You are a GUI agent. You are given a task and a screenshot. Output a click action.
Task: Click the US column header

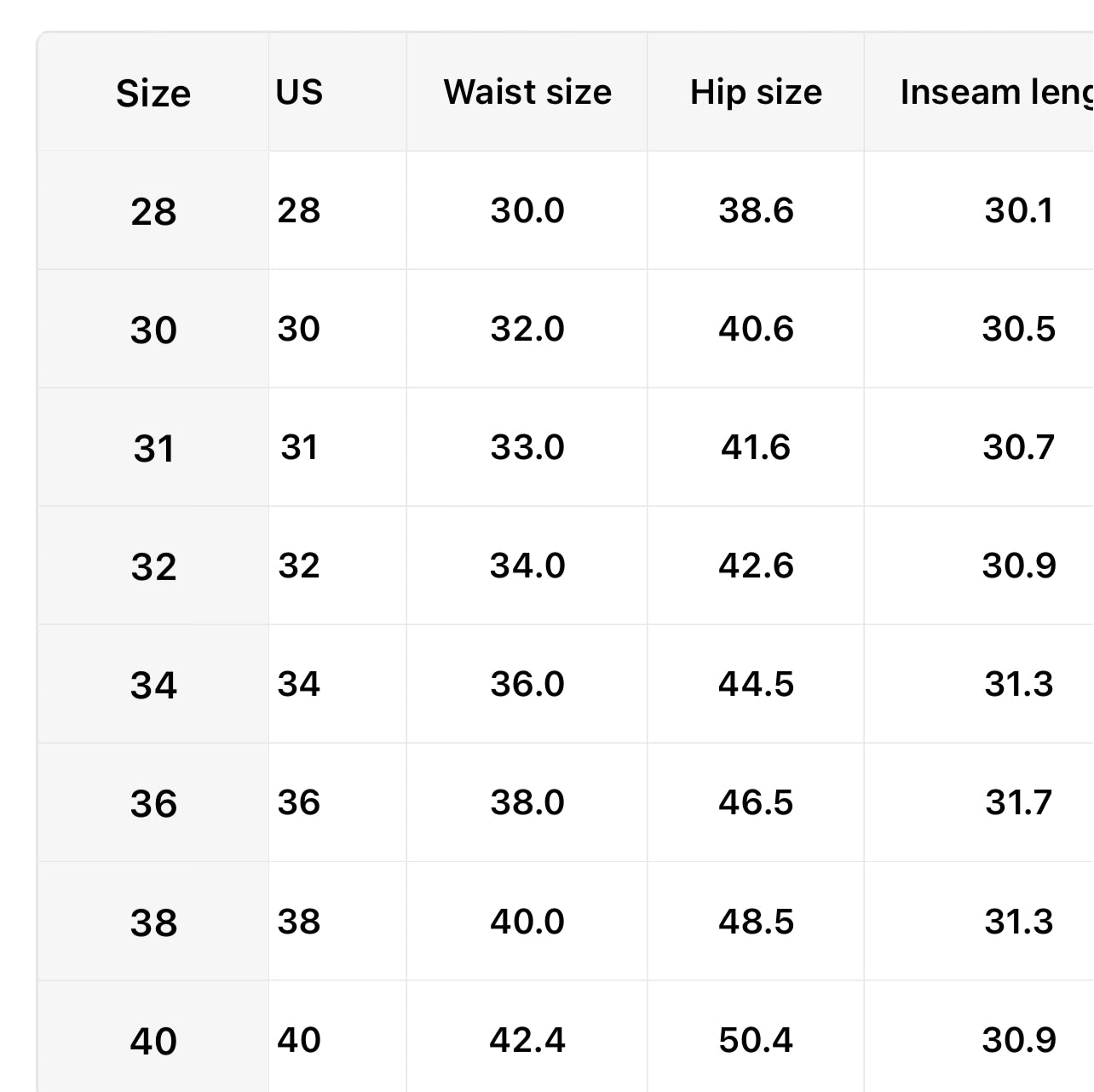[x=299, y=92]
